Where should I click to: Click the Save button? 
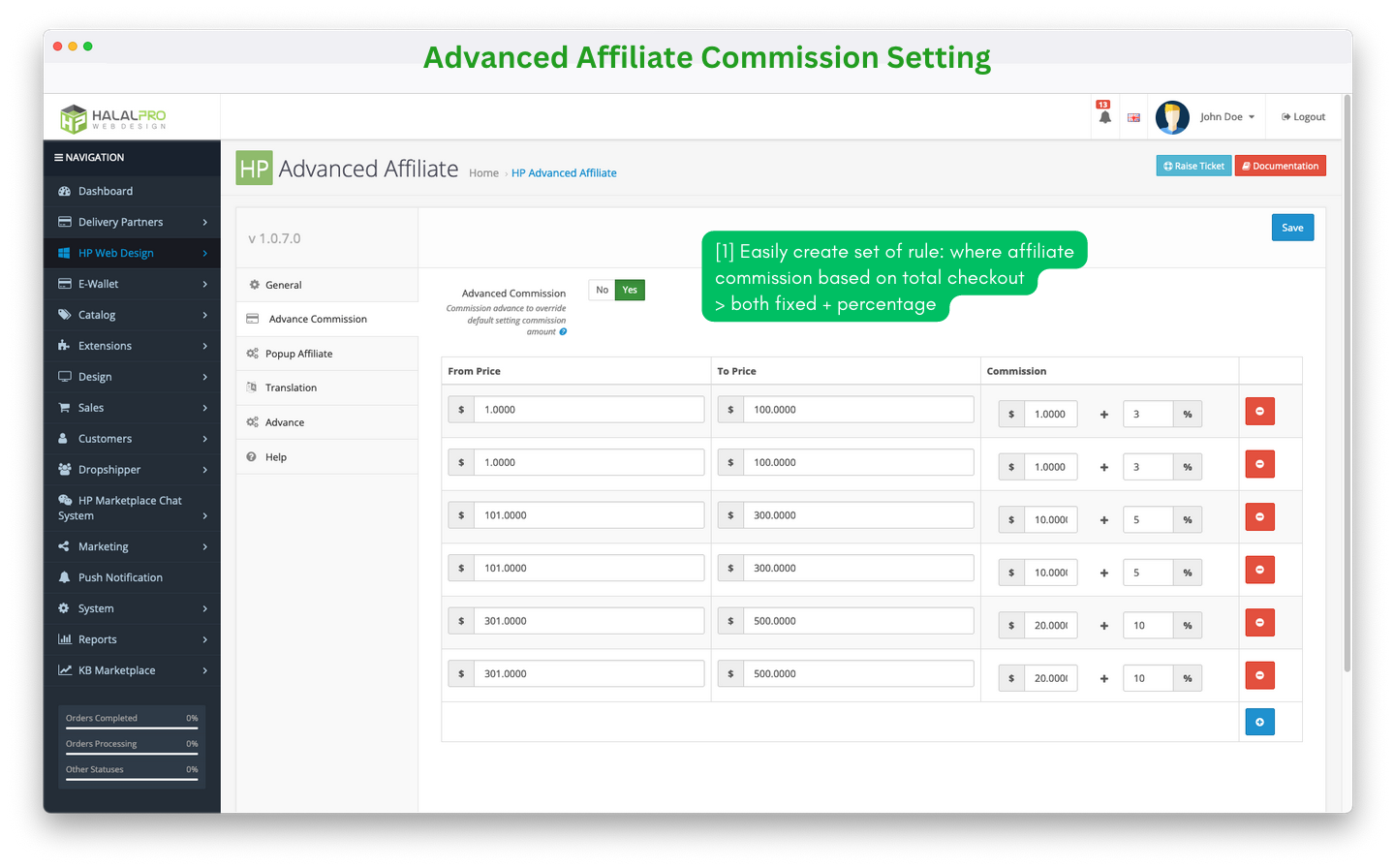coord(1292,227)
